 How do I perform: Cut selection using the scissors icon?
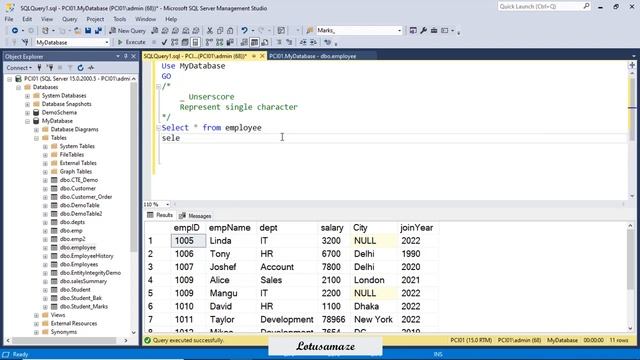pyautogui.click(x=210, y=31)
